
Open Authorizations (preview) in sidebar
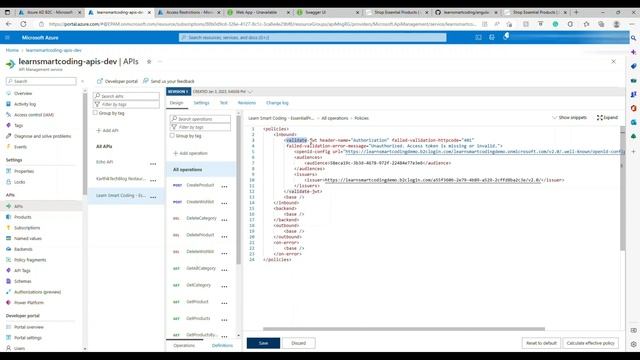pyautogui.click(x=38, y=292)
